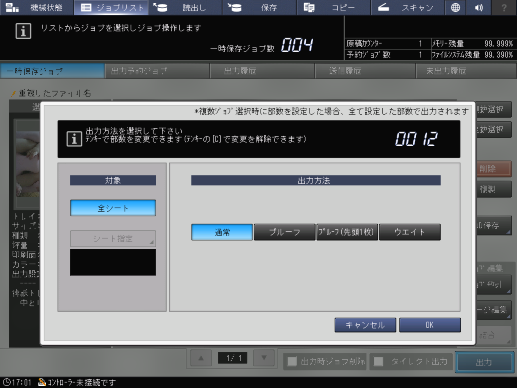Select ウエイト output method
Screen dimensions: 517x388
[x=410, y=232]
